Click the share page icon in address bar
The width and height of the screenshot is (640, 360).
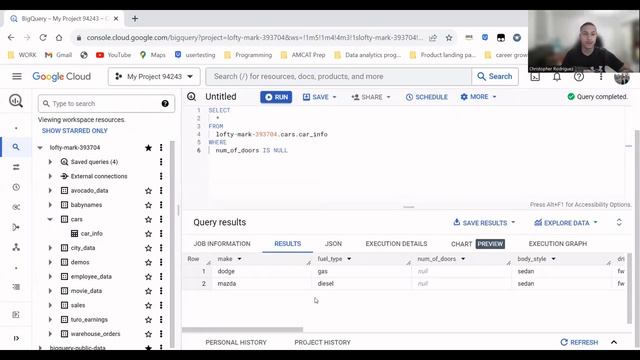[433, 38]
